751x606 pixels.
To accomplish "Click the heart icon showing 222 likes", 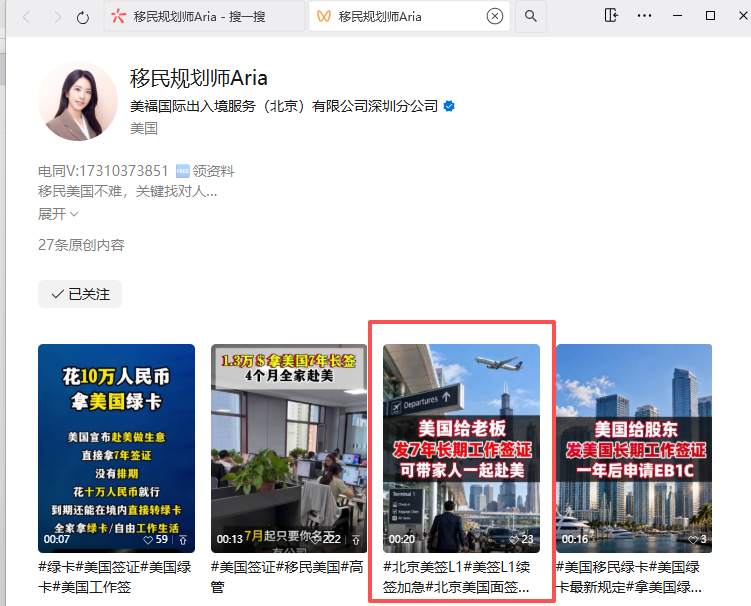I will 317,539.
